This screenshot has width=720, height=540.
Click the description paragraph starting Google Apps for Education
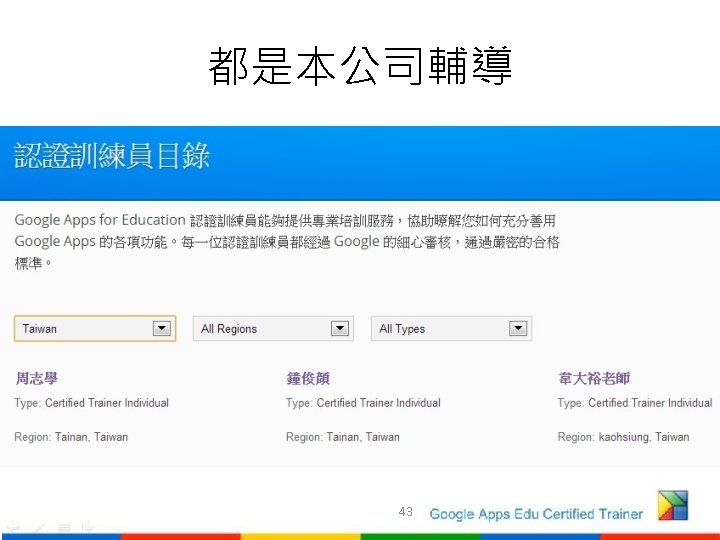287,242
